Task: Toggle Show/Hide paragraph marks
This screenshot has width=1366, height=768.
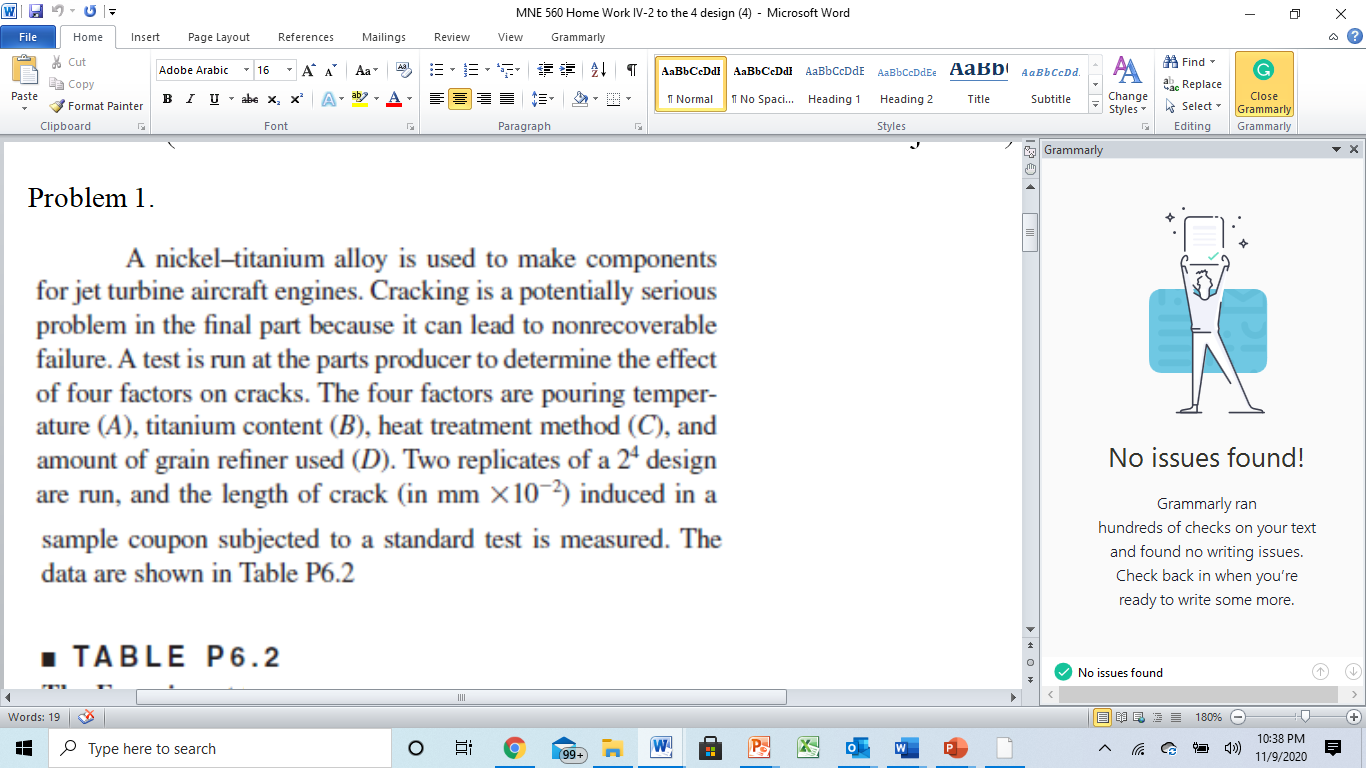Action: (632, 70)
